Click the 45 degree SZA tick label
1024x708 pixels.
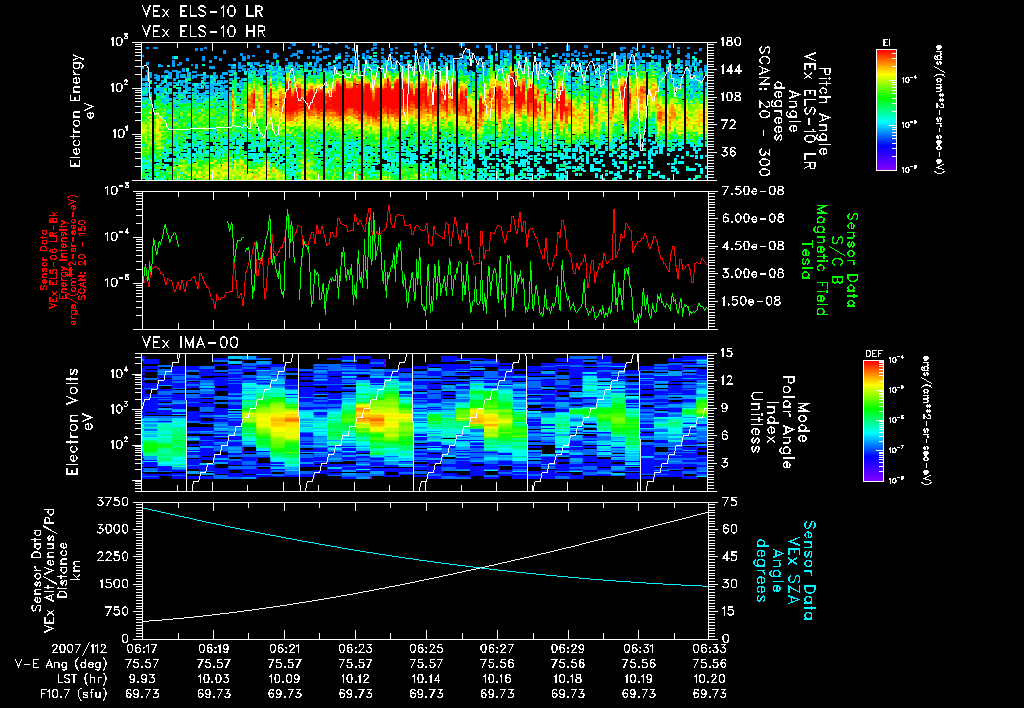tap(728, 556)
